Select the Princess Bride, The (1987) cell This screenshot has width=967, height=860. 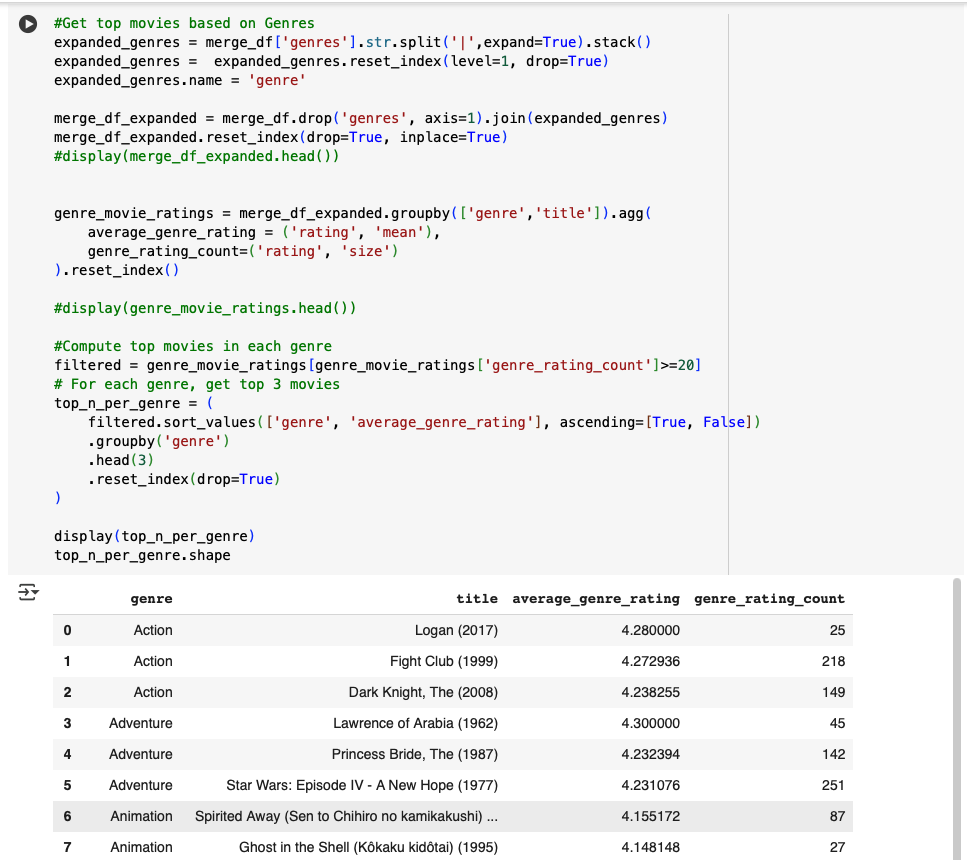pyautogui.click(x=414, y=754)
